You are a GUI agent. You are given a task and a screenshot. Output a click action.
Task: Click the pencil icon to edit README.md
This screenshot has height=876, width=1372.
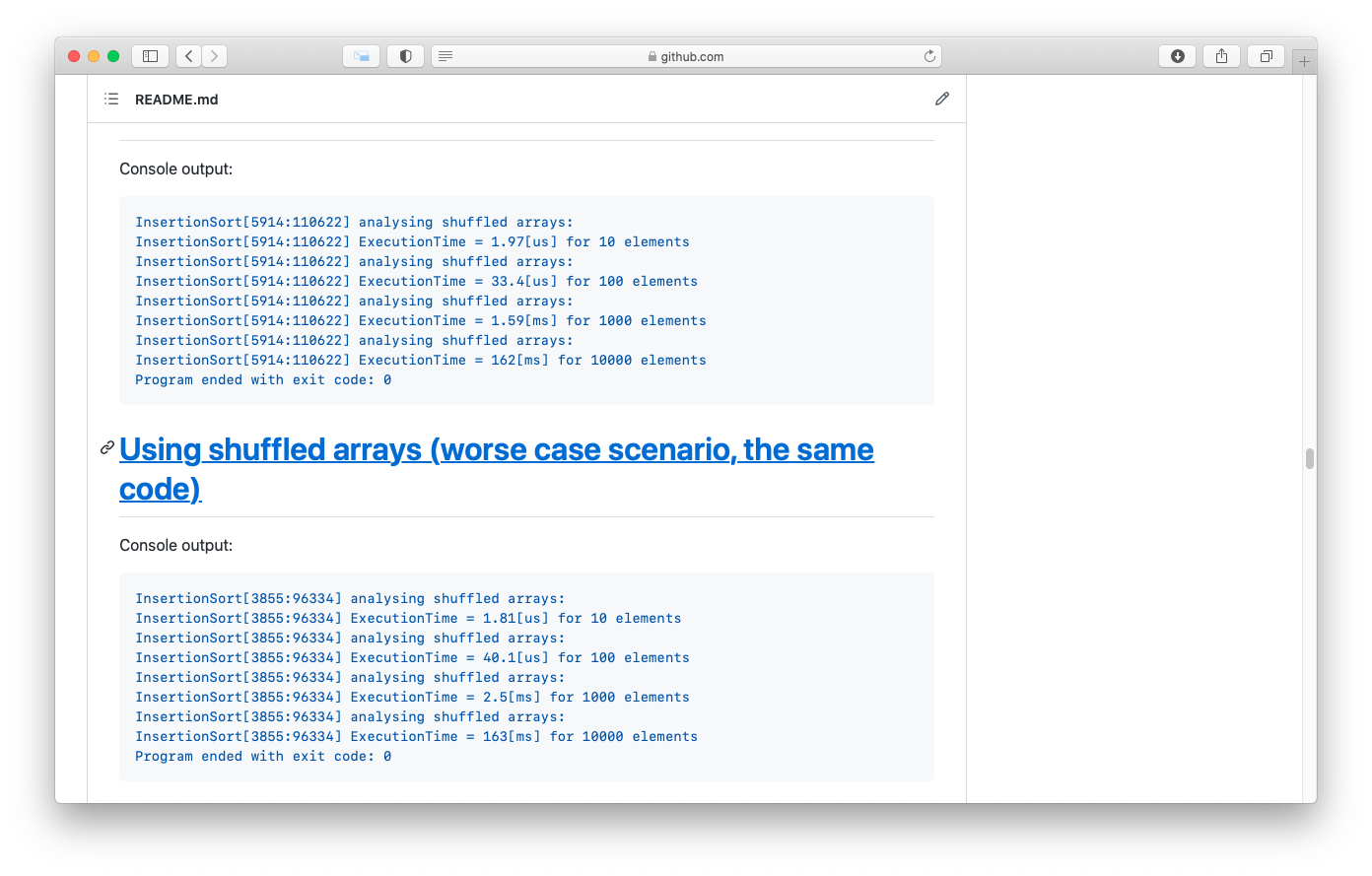pyautogui.click(x=941, y=99)
